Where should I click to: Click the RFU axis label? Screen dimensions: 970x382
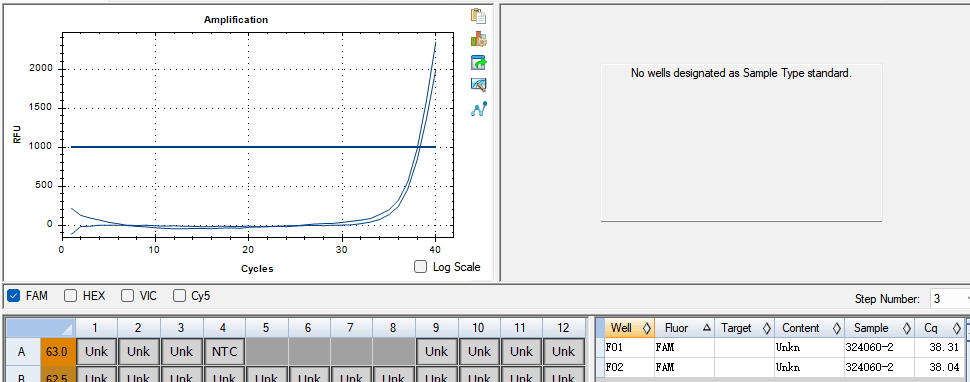click(x=17, y=135)
